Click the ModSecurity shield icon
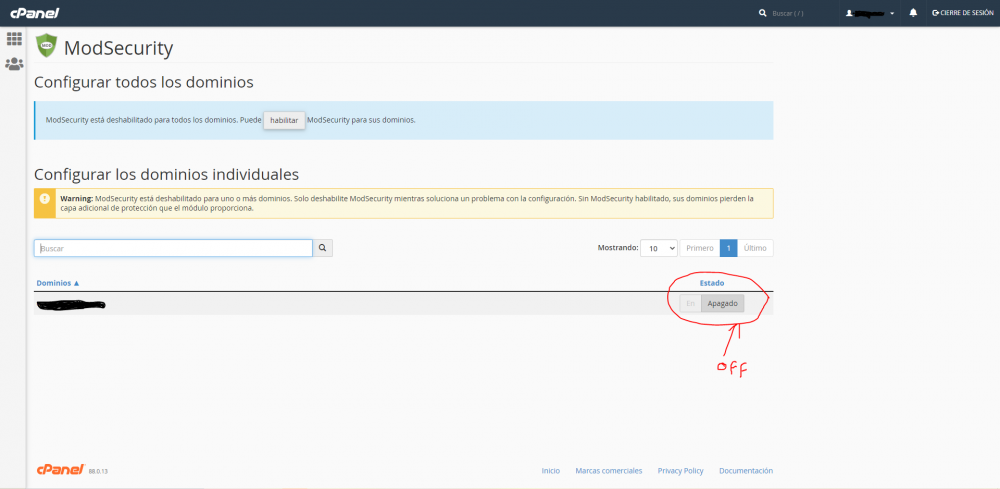 [x=47, y=46]
